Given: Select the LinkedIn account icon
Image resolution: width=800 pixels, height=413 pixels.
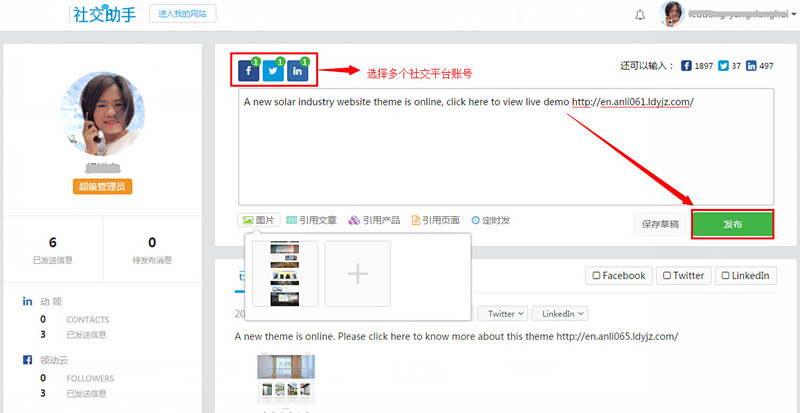Looking at the screenshot, I should [298, 71].
